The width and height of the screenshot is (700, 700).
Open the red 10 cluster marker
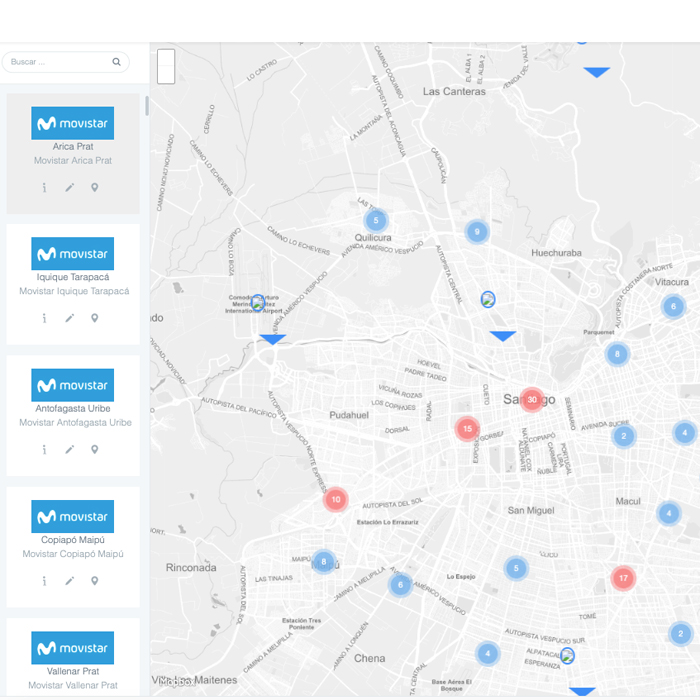coord(336,500)
